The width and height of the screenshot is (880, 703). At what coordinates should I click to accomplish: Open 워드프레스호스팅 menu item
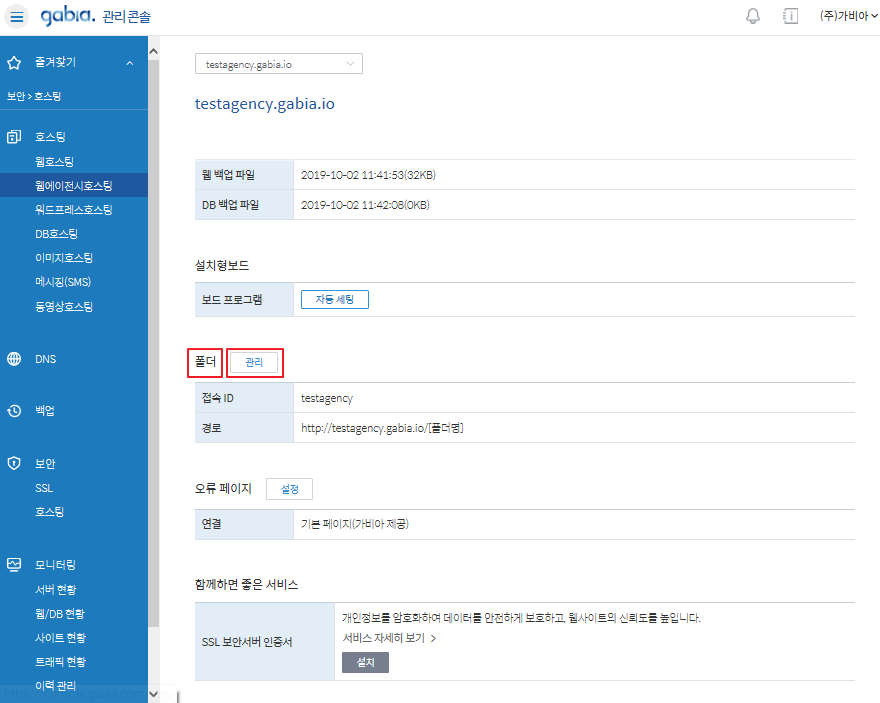[74, 210]
